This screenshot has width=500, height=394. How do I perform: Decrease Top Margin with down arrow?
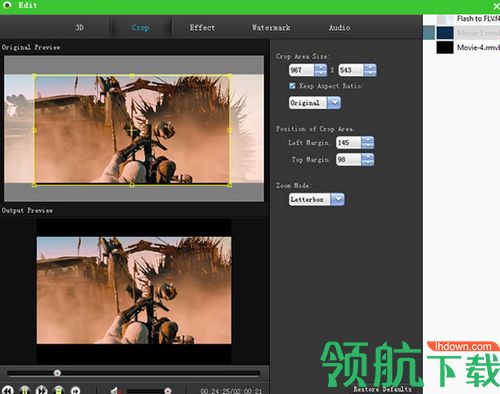[x=368, y=163]
